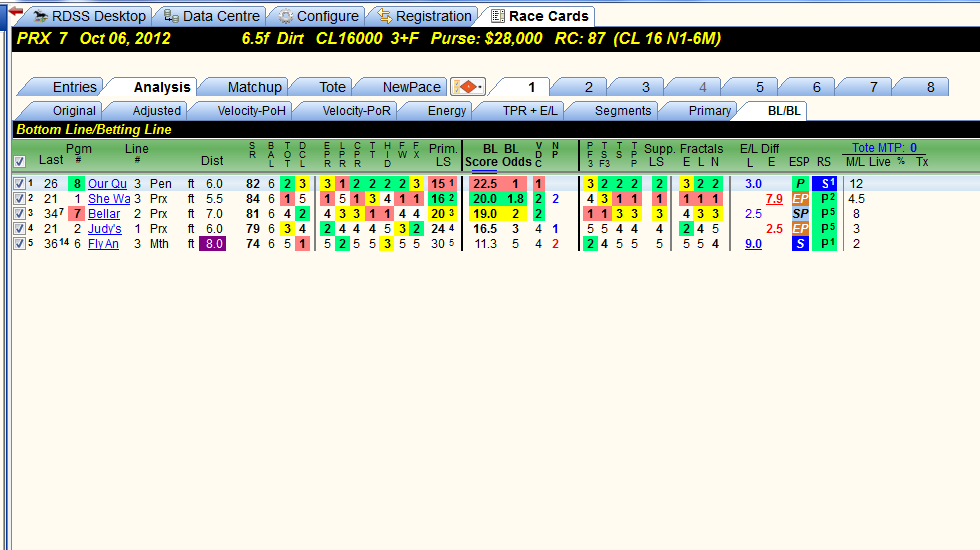Click the red back arrow icon
The width and height of the screenshot is (980, 550).
coord(16,11)
